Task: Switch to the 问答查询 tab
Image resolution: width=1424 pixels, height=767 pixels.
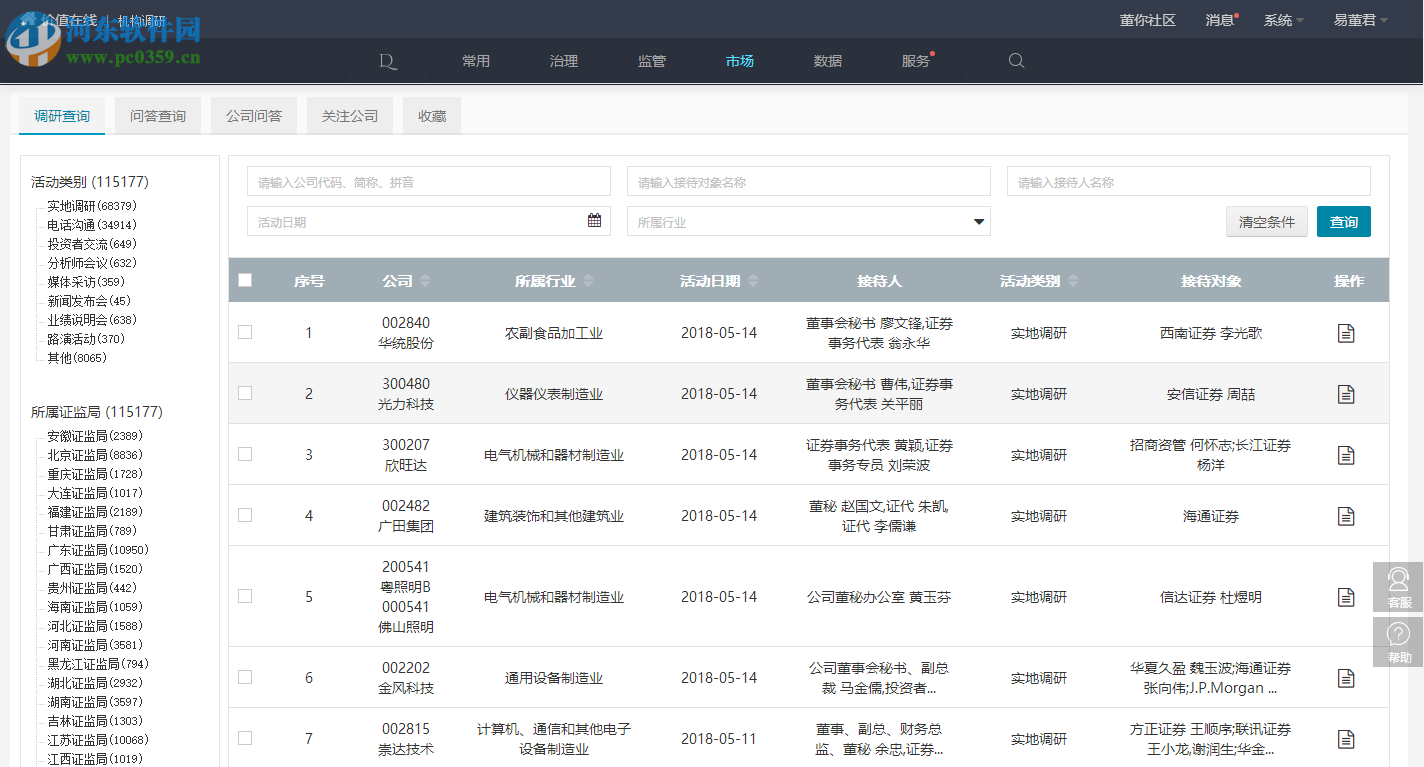Action: (x=157, y=115)
